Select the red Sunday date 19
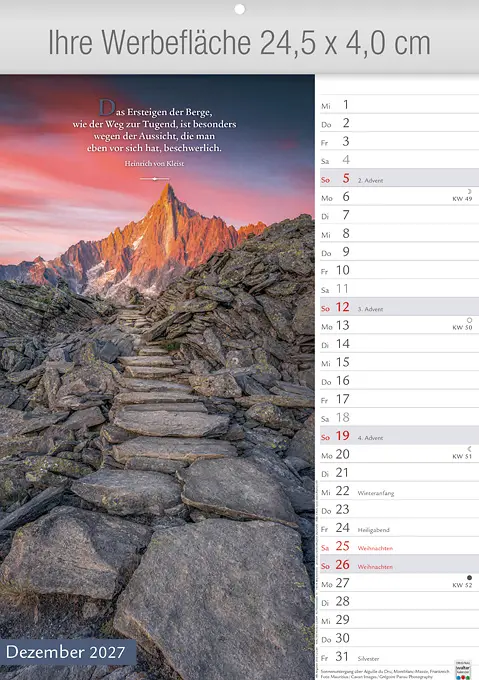 (342, 435)
